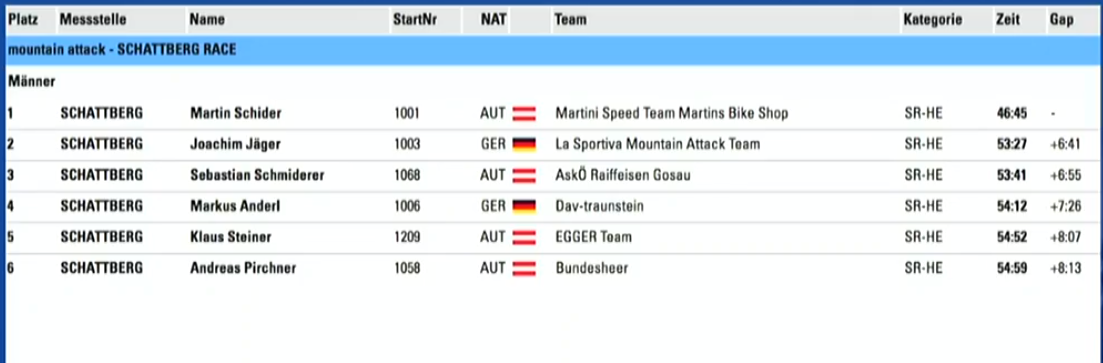Select the mountain attack SCHATTBERG RACE banner
This screenshot has width=1103, height=363.
[x=552, y=50]
